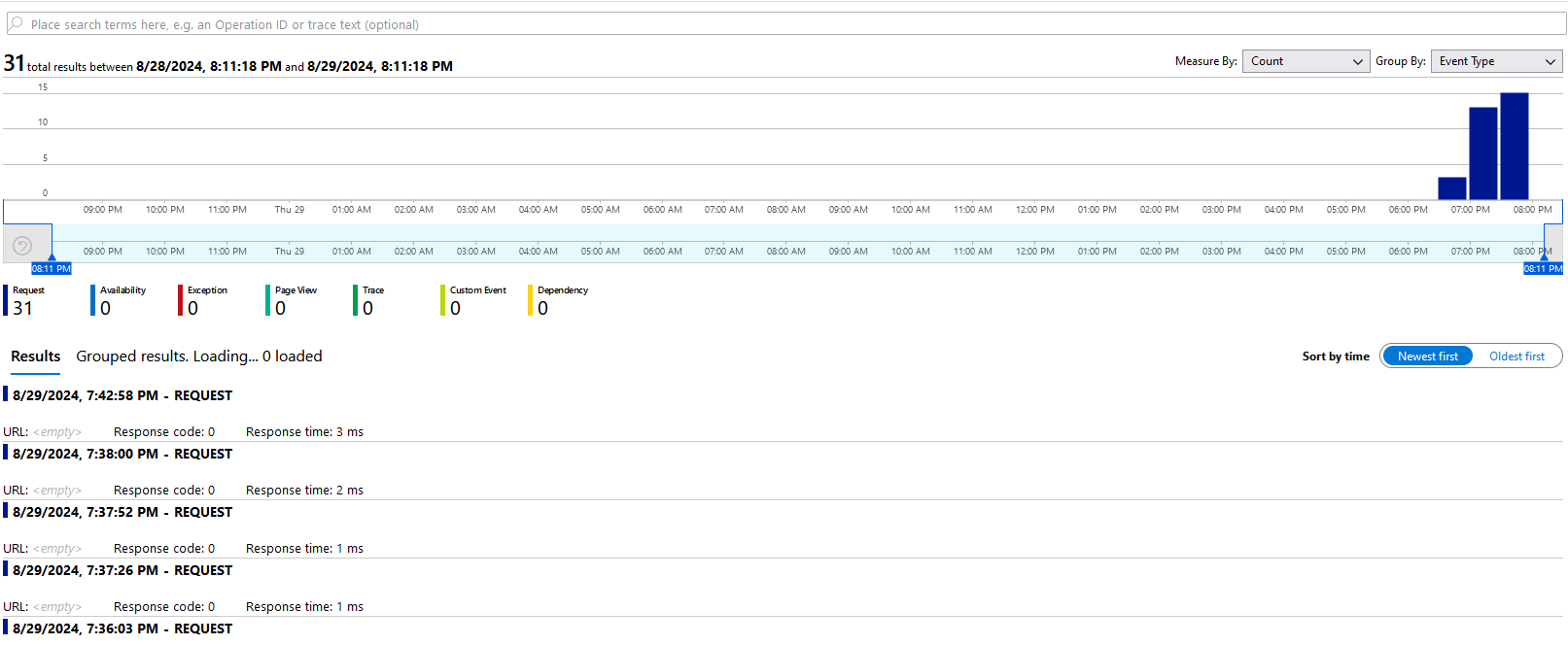Open the Group By Event Type dropdown

pyautogui.click(x=1496, y=61)
